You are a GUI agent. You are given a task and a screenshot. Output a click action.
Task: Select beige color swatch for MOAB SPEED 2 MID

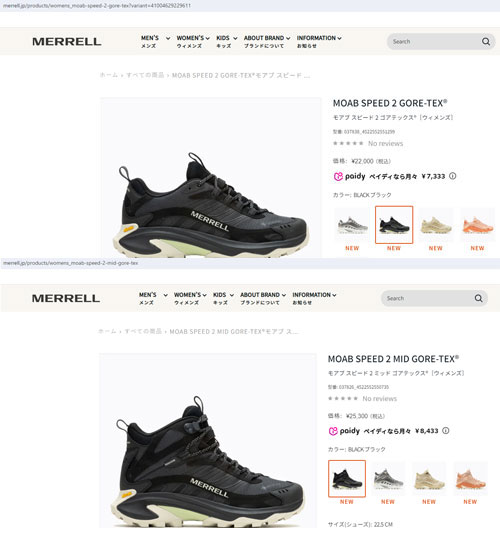point(429,479)
